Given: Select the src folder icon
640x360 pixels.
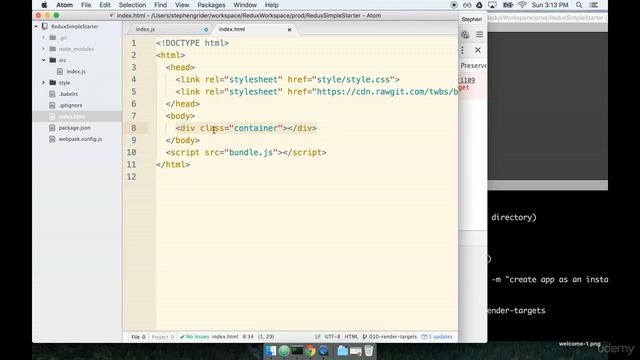Looking at the screenshot, I should (53, 60).
